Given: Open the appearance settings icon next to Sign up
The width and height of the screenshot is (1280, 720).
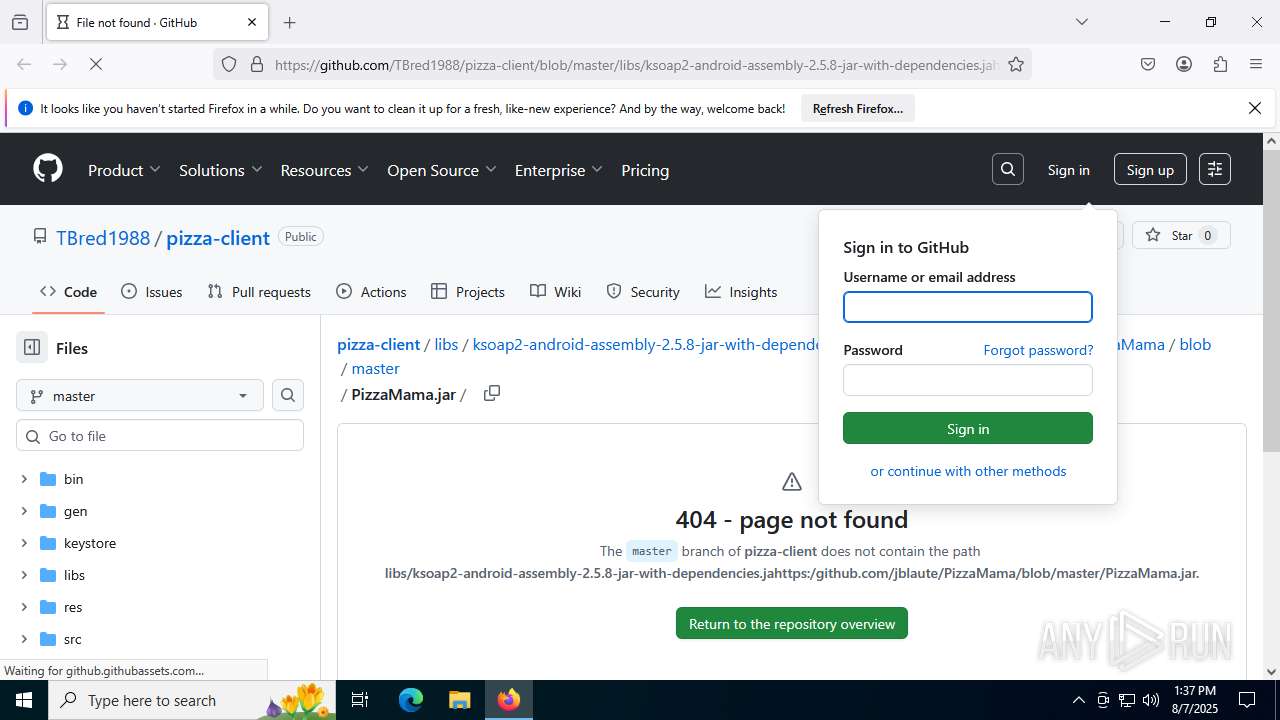Looking at the screenshot, I should pyautogui.click(x=1215, y=169).
